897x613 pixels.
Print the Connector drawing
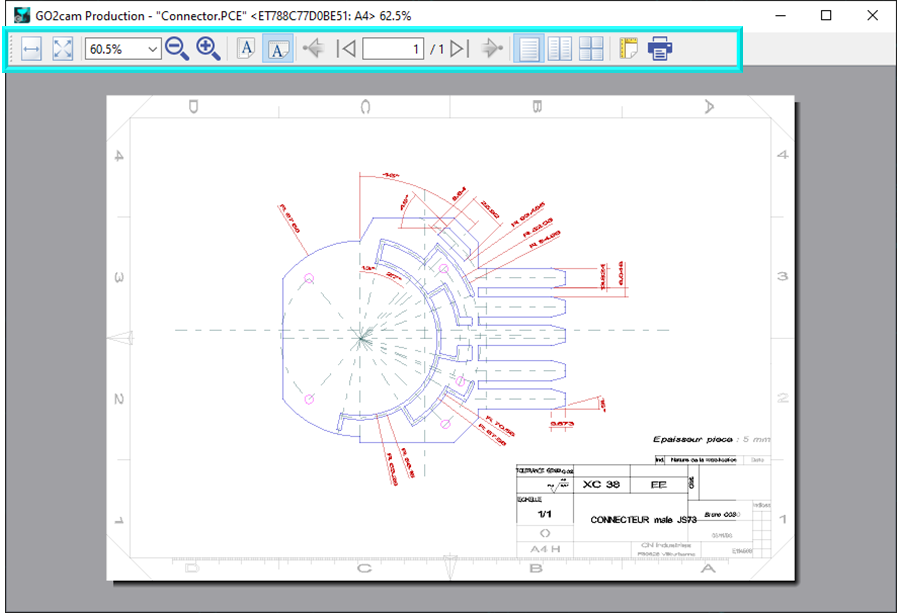click(x=660, y=49)
